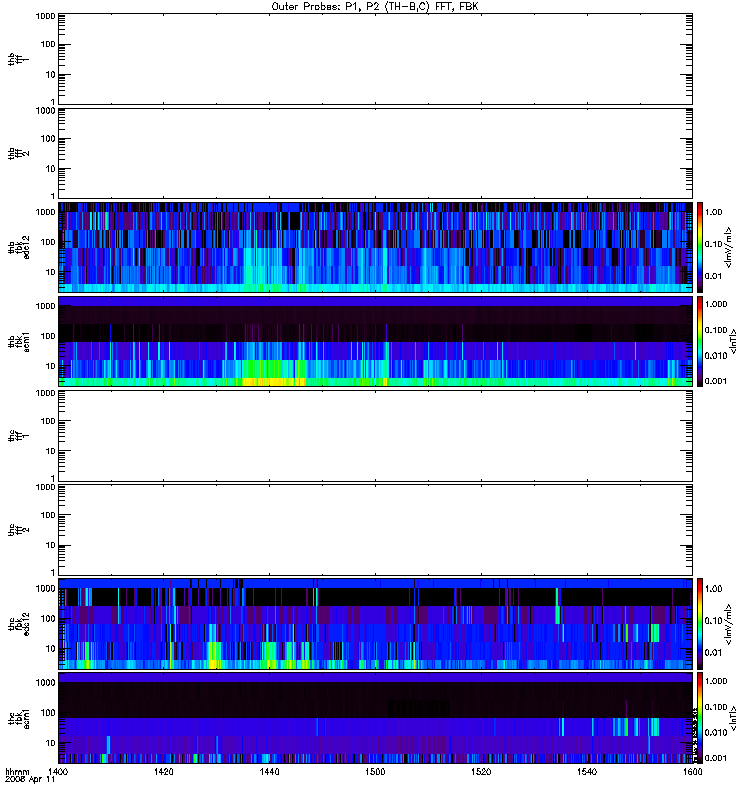Click the 1540 time tick label

(x=587, y=771)
